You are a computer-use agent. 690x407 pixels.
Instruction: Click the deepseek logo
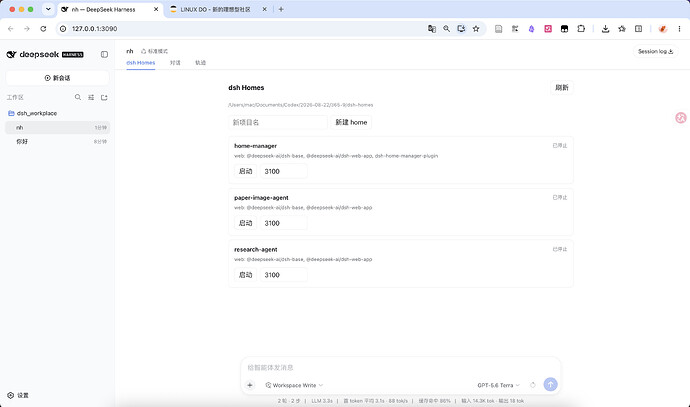pos(45,55)
